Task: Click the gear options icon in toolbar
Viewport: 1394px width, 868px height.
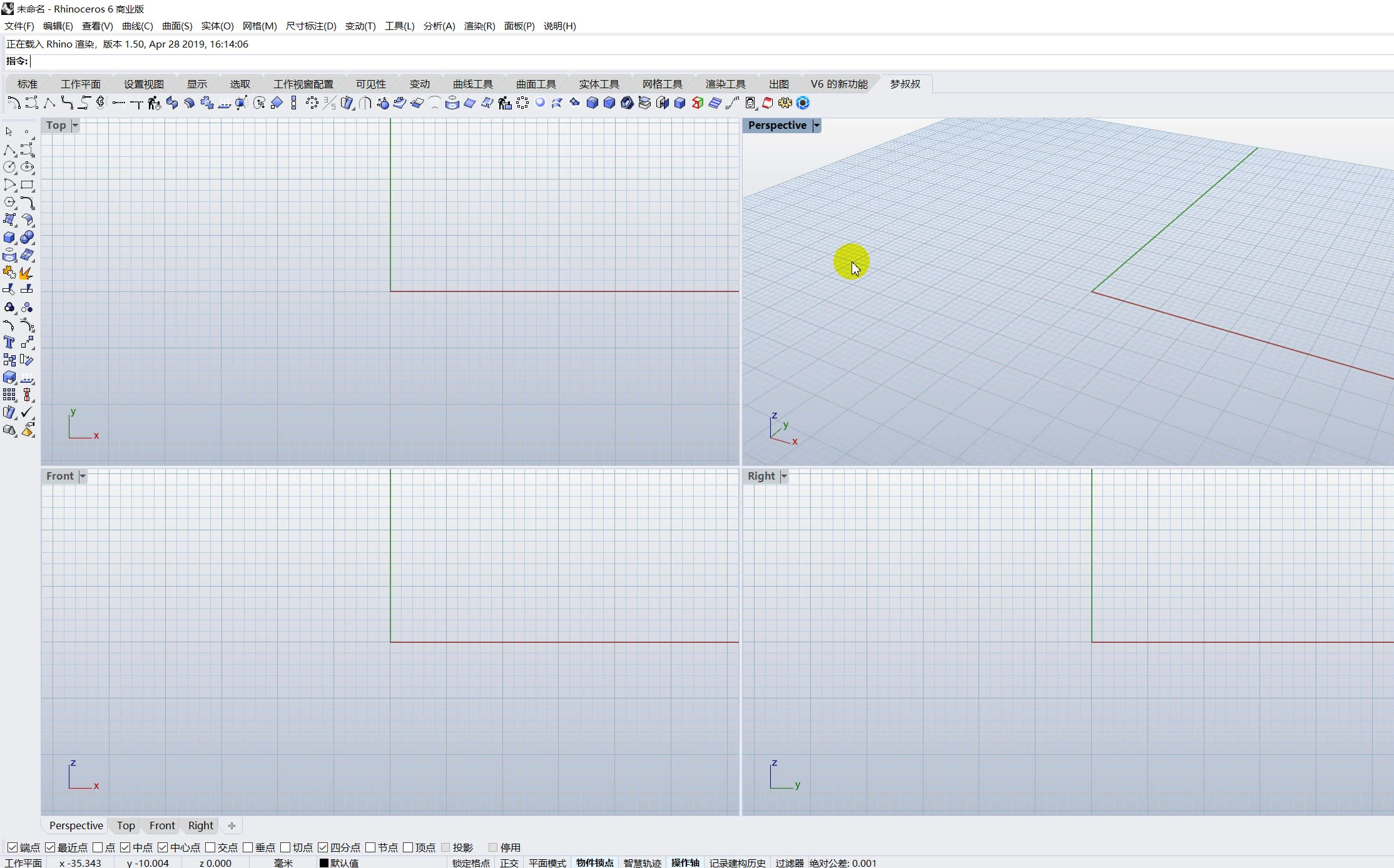Action: click(x=785, y=103)
